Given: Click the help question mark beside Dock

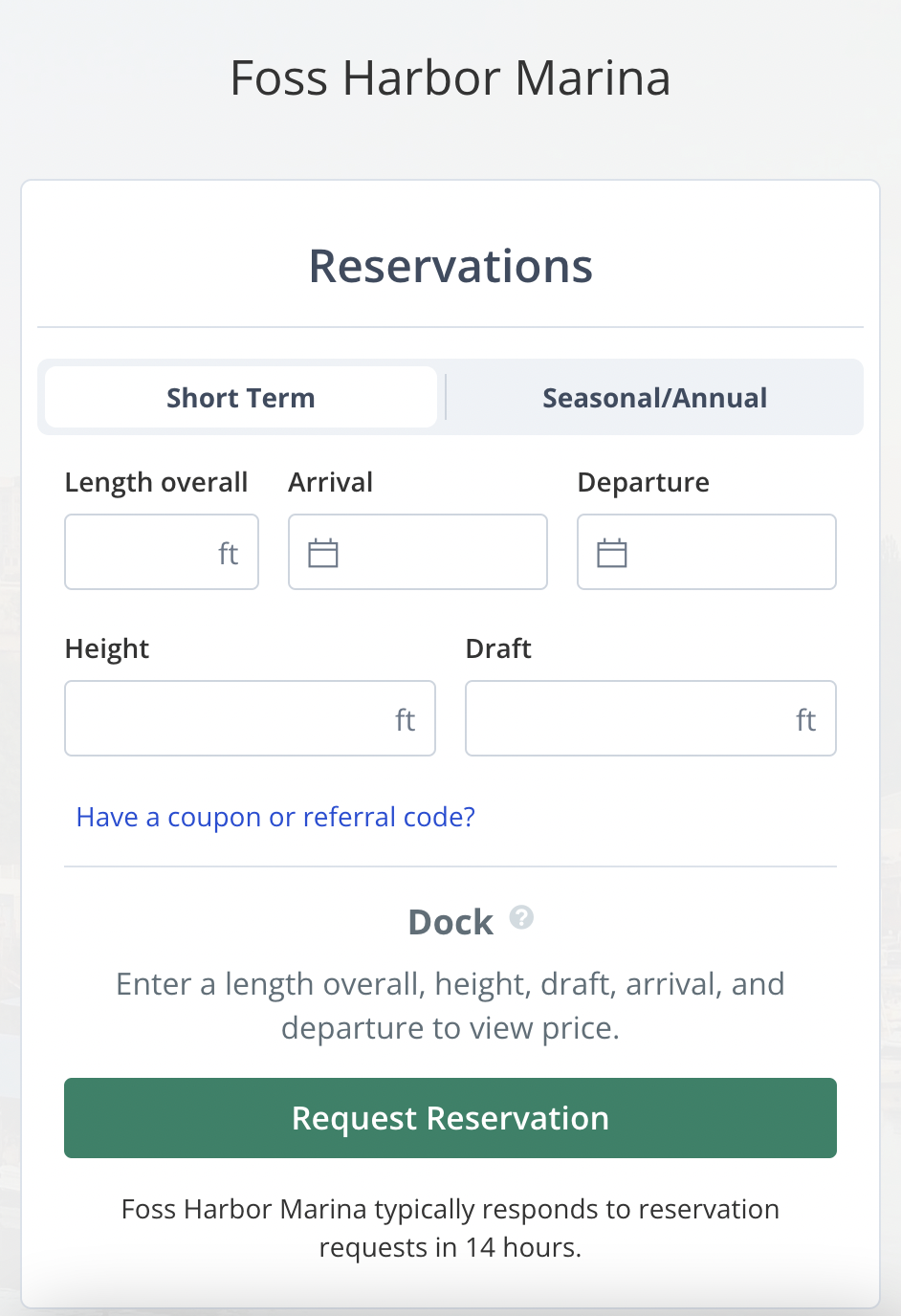Looking at the screenshot, I should [x=521, y=918].
